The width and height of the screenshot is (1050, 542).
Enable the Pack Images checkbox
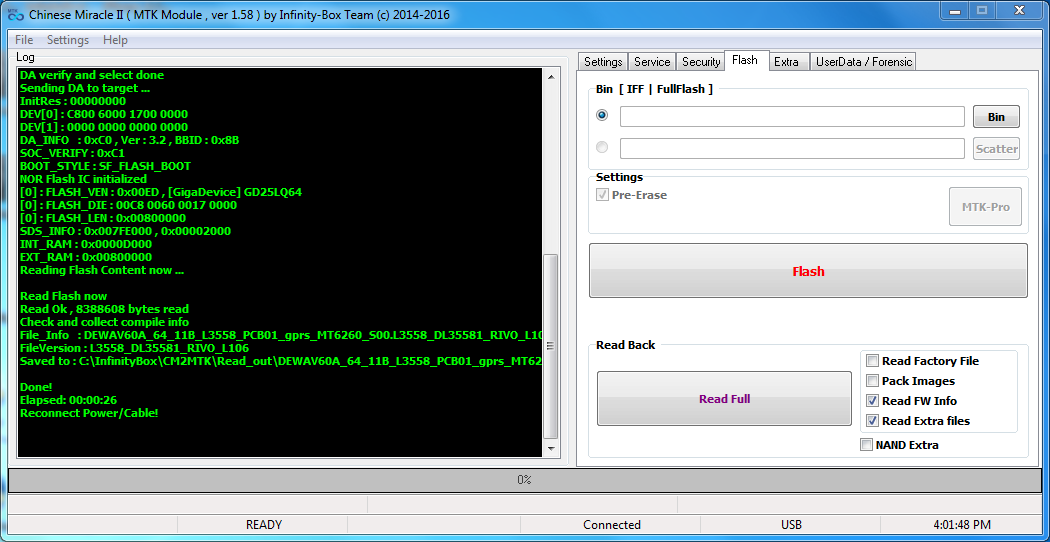(x=873, y=381)
